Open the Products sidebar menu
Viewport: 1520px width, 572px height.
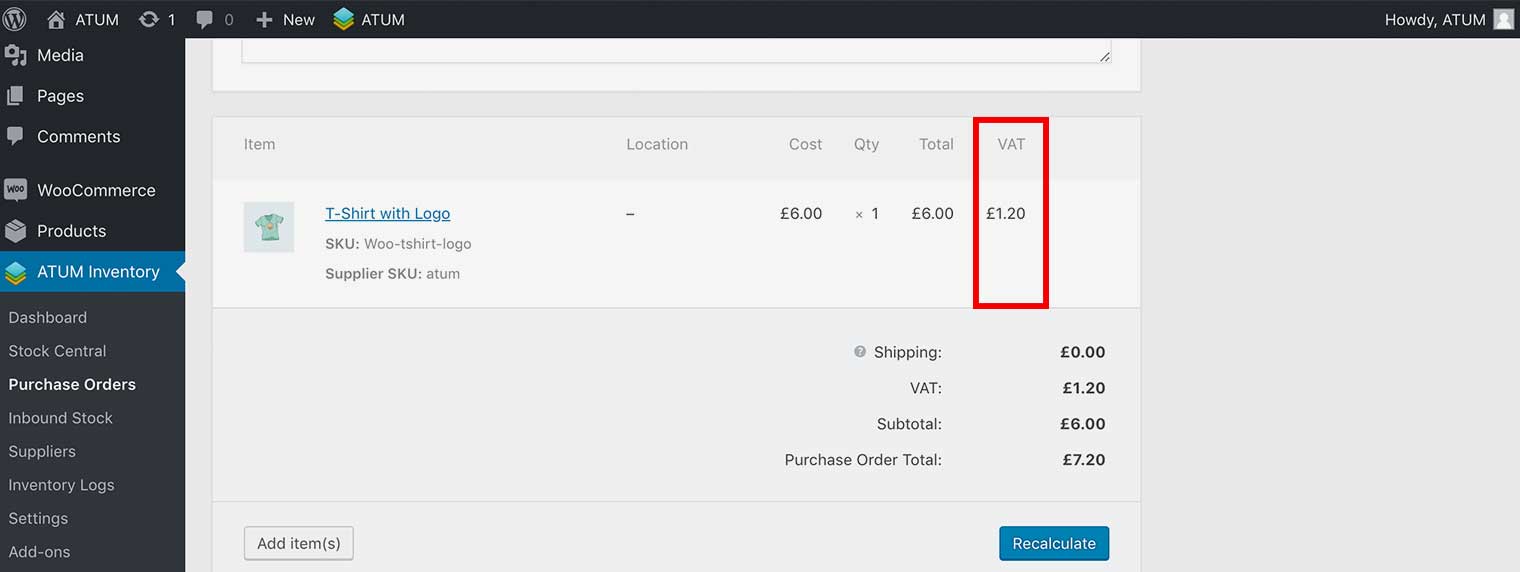pos(71,231)
